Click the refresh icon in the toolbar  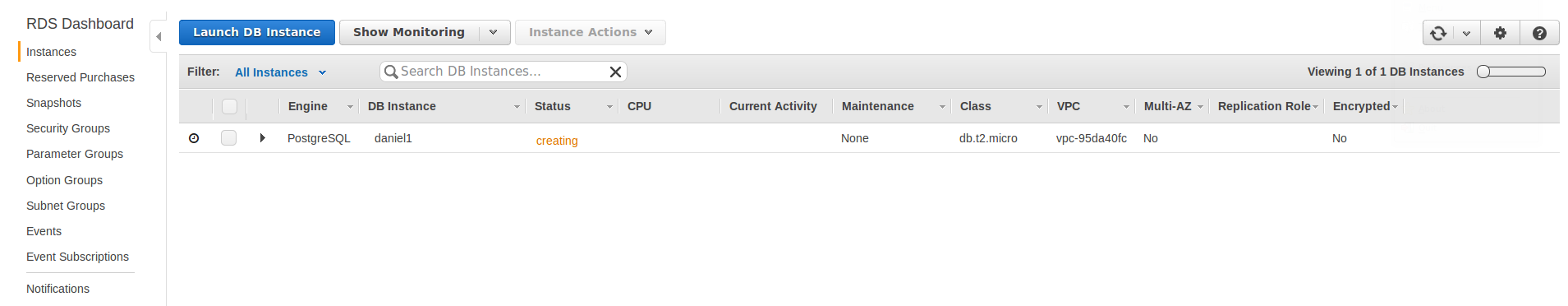pyautogui.click(x=1438, y=33)
